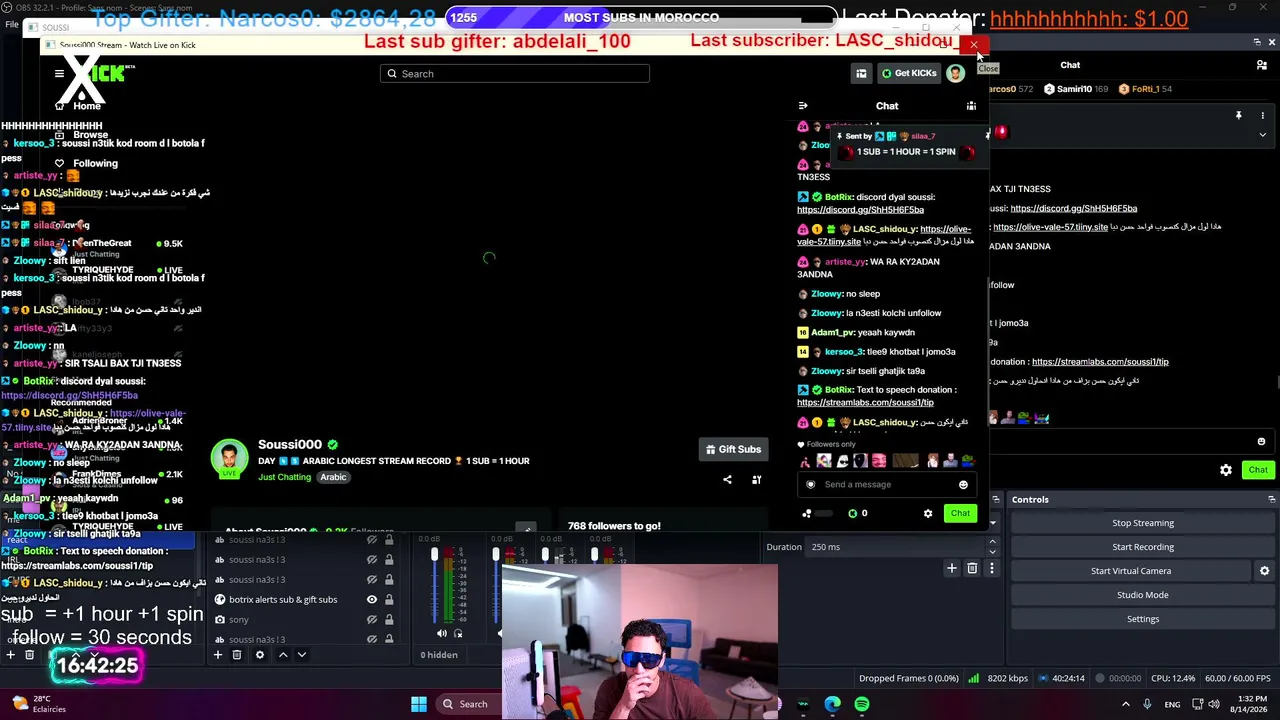The height and width of the screenshot is (720, 1280).
Task: Remove the scene transition with trash icon
Action: coord(972,568)
